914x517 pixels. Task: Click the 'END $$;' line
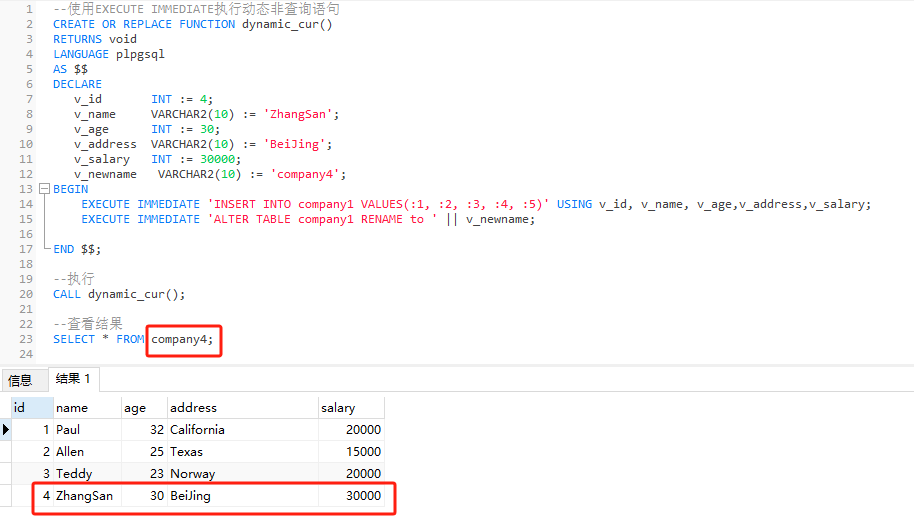point(77,249)
